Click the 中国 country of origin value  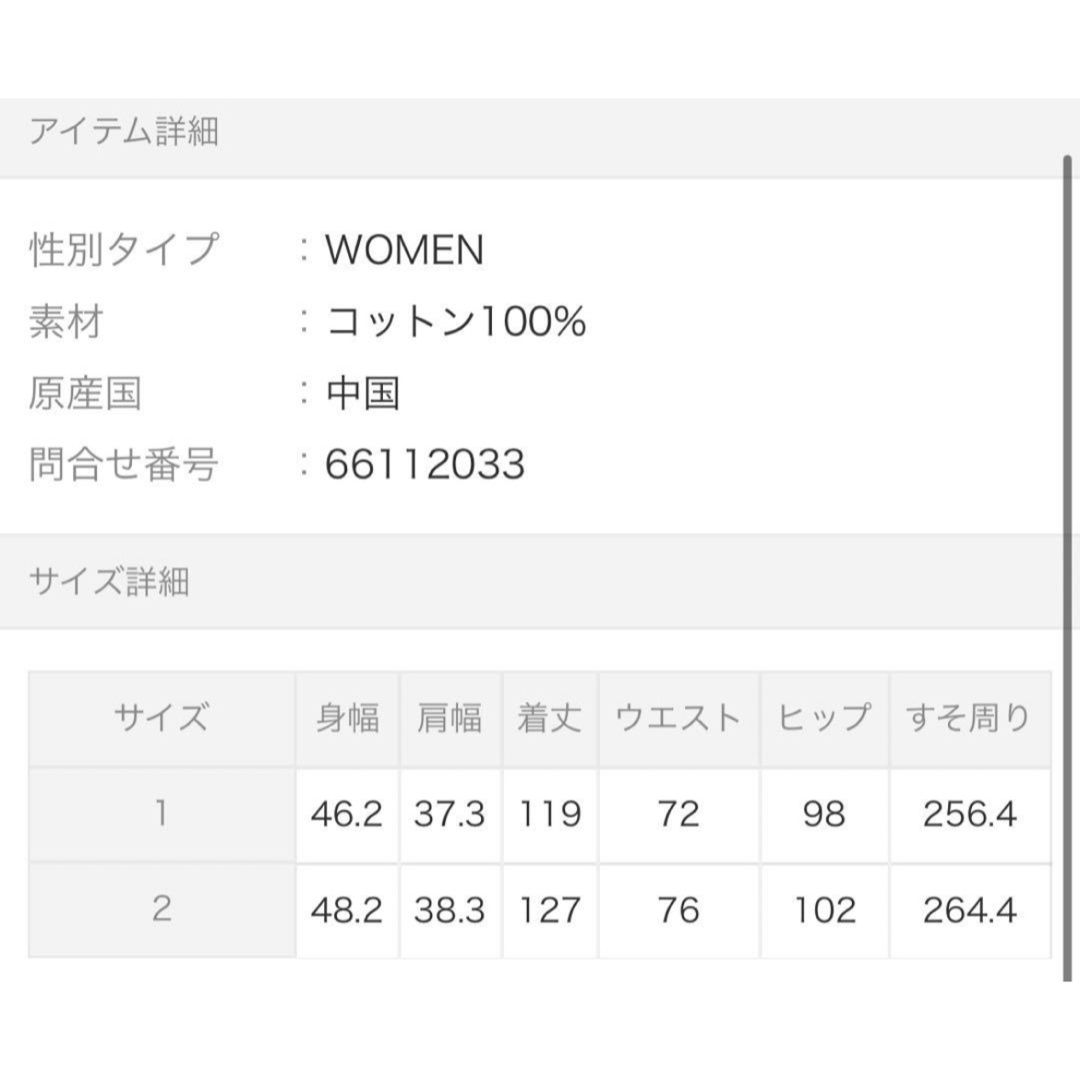pyautogui.click(x=363, y=393)
